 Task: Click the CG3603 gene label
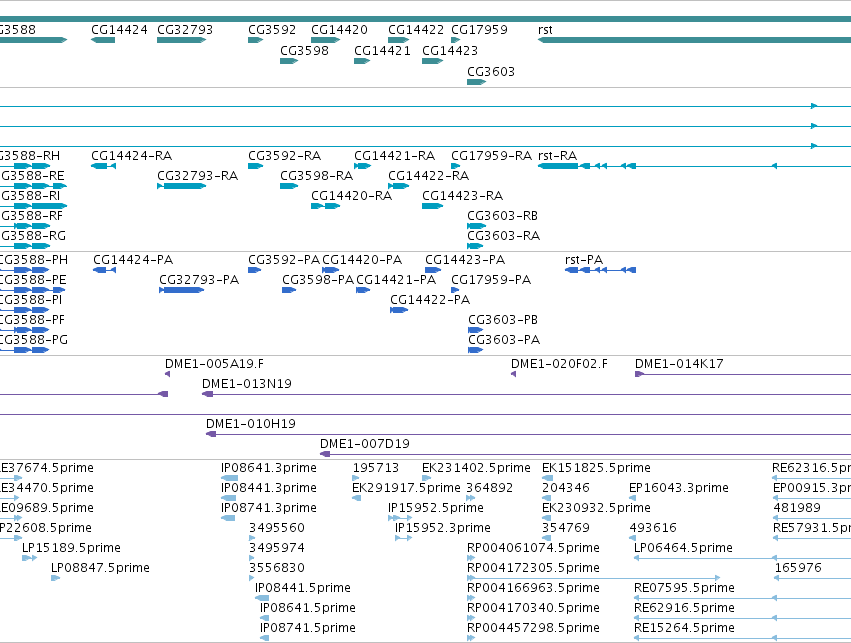491,72
